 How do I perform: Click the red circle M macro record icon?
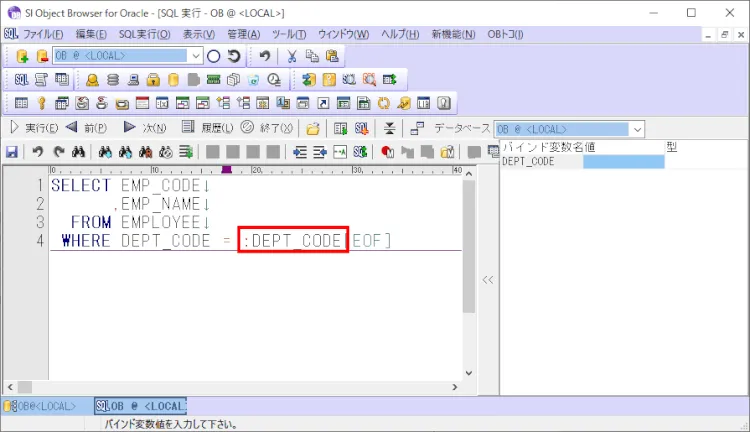(387, 152)
